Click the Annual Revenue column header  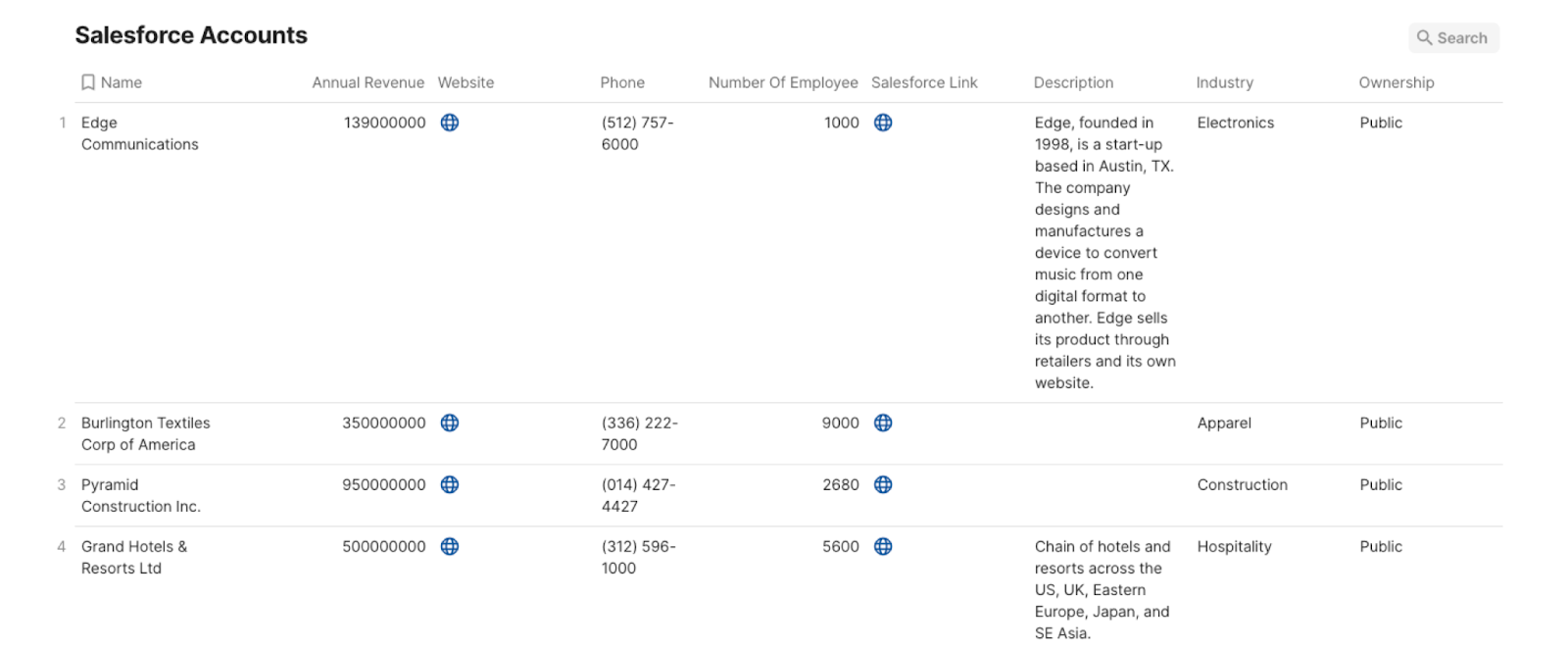click(368, 82)
